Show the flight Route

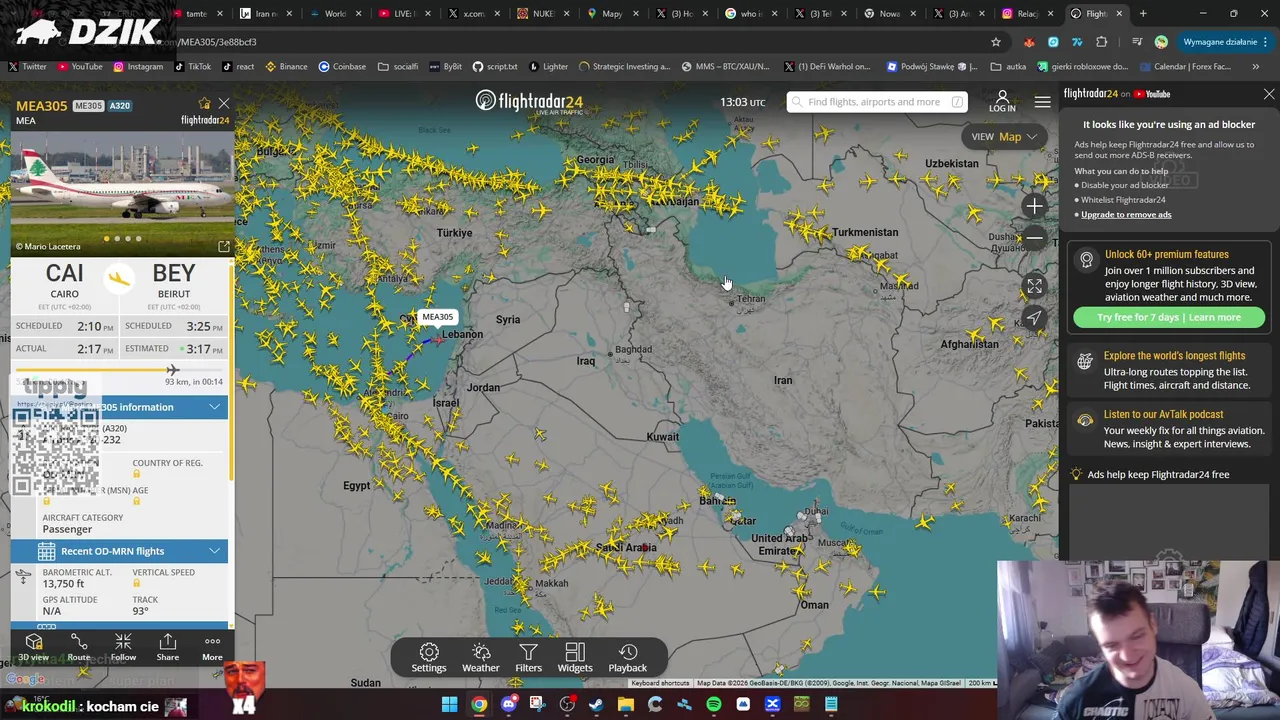79,647
